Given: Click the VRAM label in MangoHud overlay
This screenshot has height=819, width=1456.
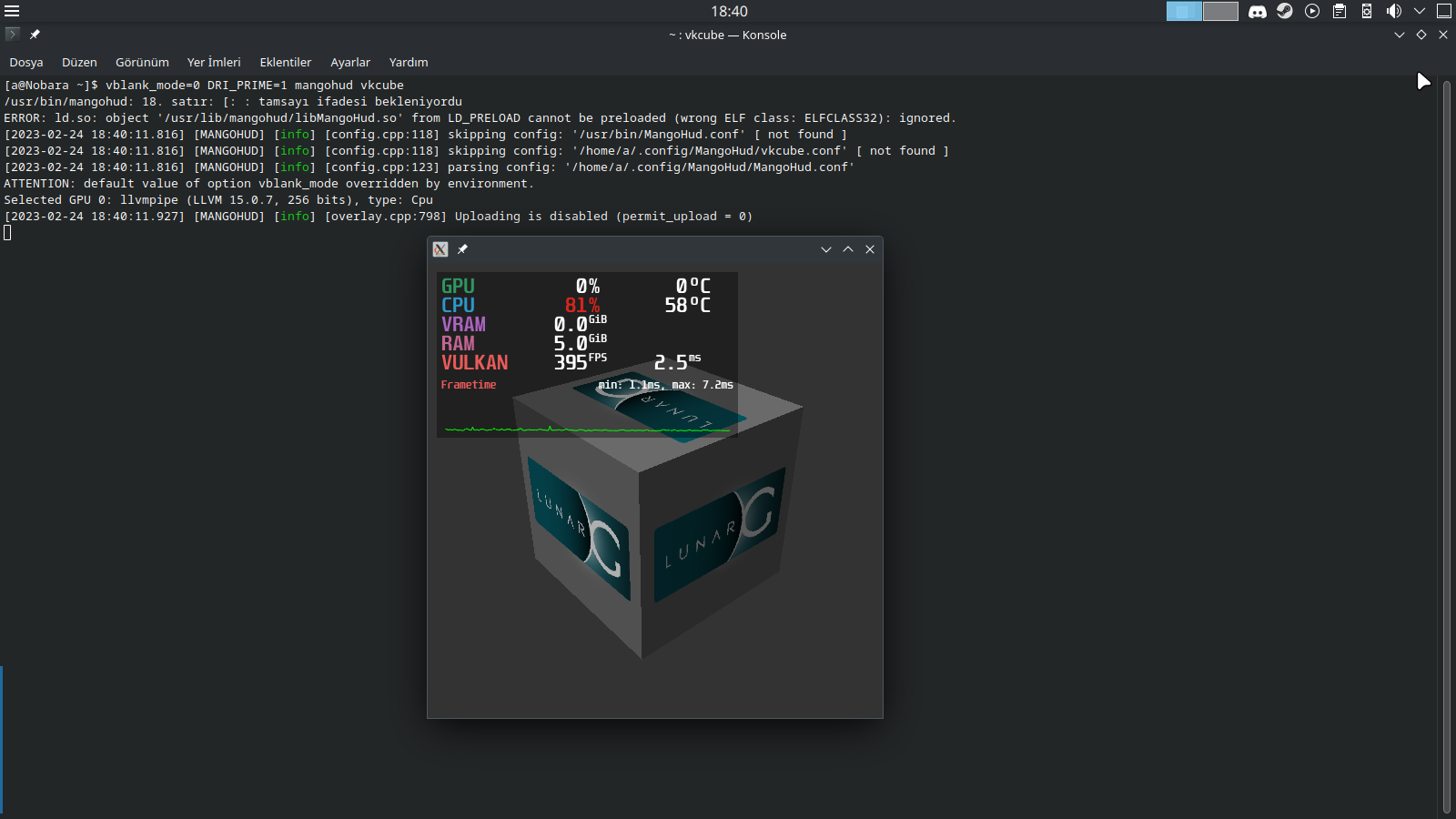Looking at the screenshot, I should [464, 325].
